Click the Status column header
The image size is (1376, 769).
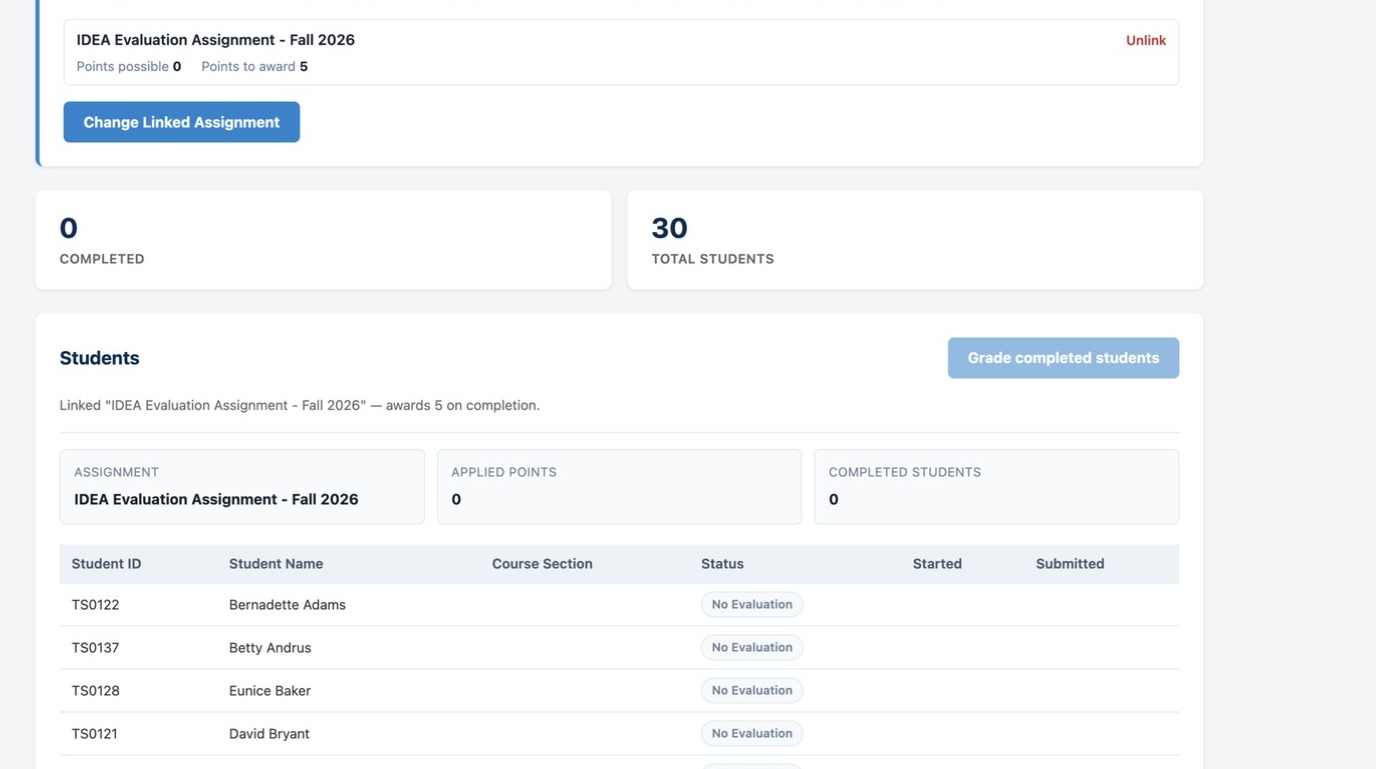(x=722, y=564)
